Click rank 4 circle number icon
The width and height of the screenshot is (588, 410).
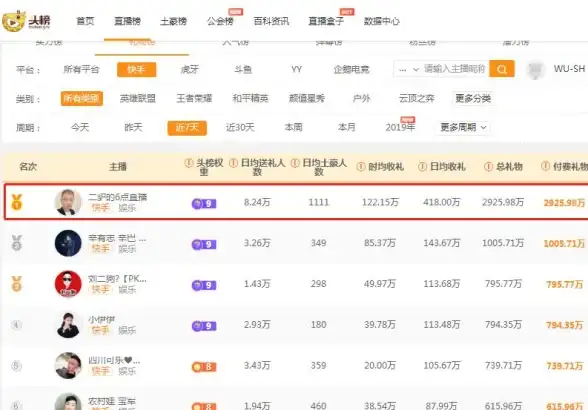coord(16,324)
